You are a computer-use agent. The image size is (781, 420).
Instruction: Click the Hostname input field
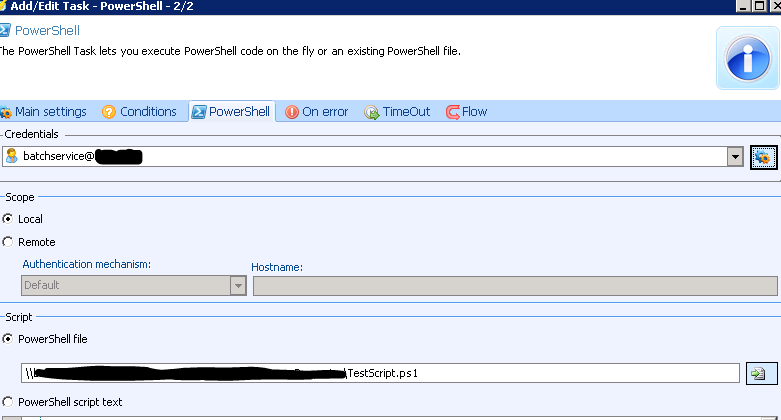515,286
